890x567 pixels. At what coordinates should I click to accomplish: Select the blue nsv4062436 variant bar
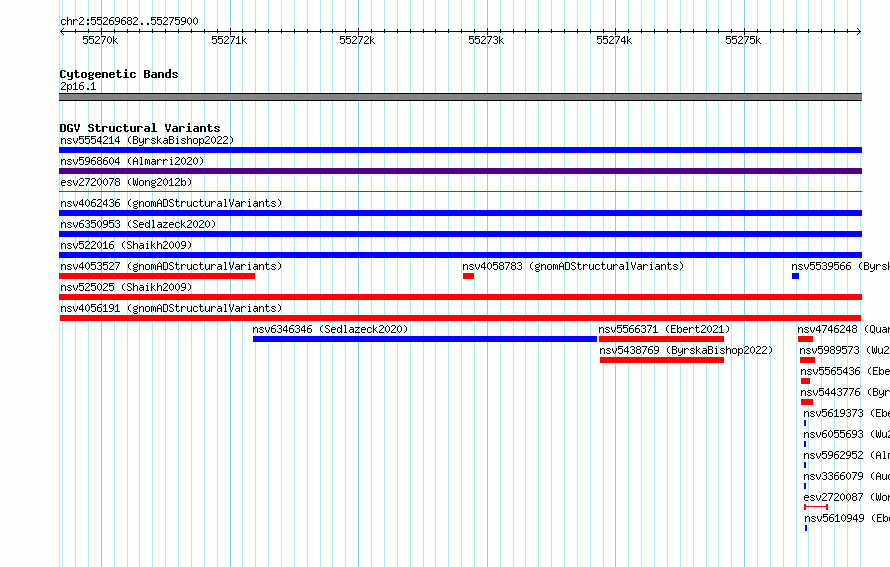pyautogui.click(x=460, y=213)
